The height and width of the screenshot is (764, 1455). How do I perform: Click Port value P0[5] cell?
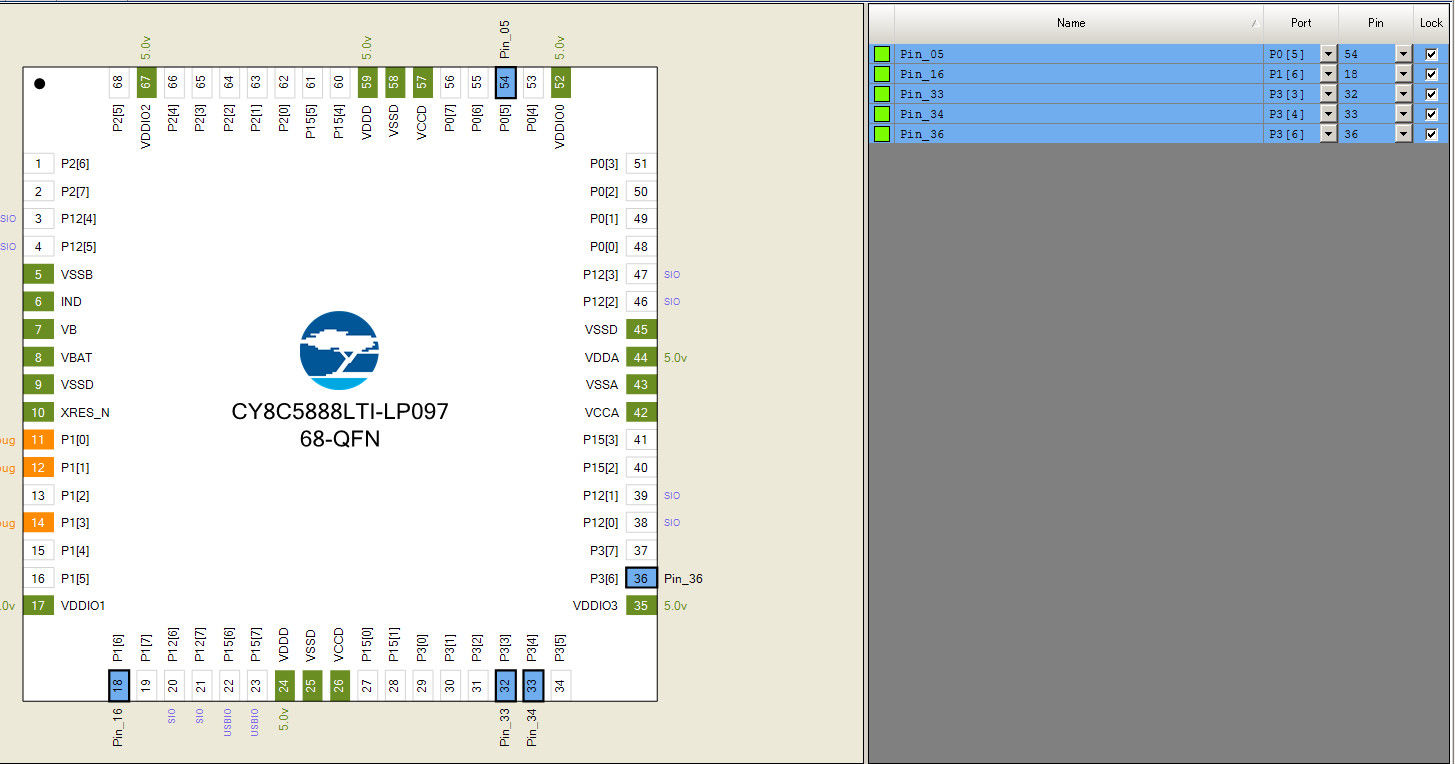click(1291, 54)
